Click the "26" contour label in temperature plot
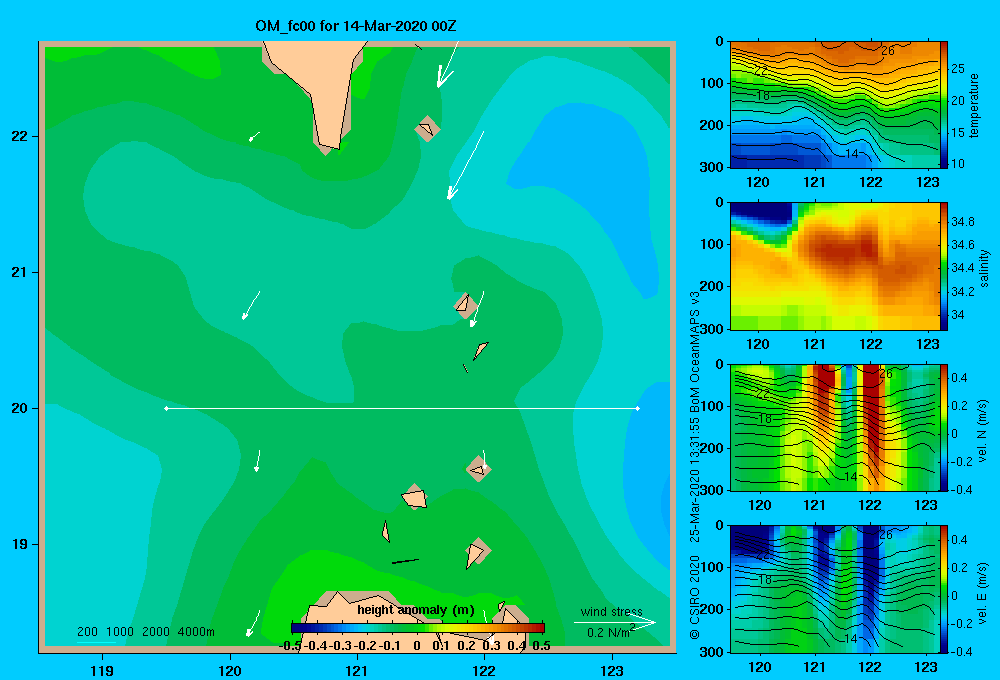1000x680 pixels. click(888, 50)
